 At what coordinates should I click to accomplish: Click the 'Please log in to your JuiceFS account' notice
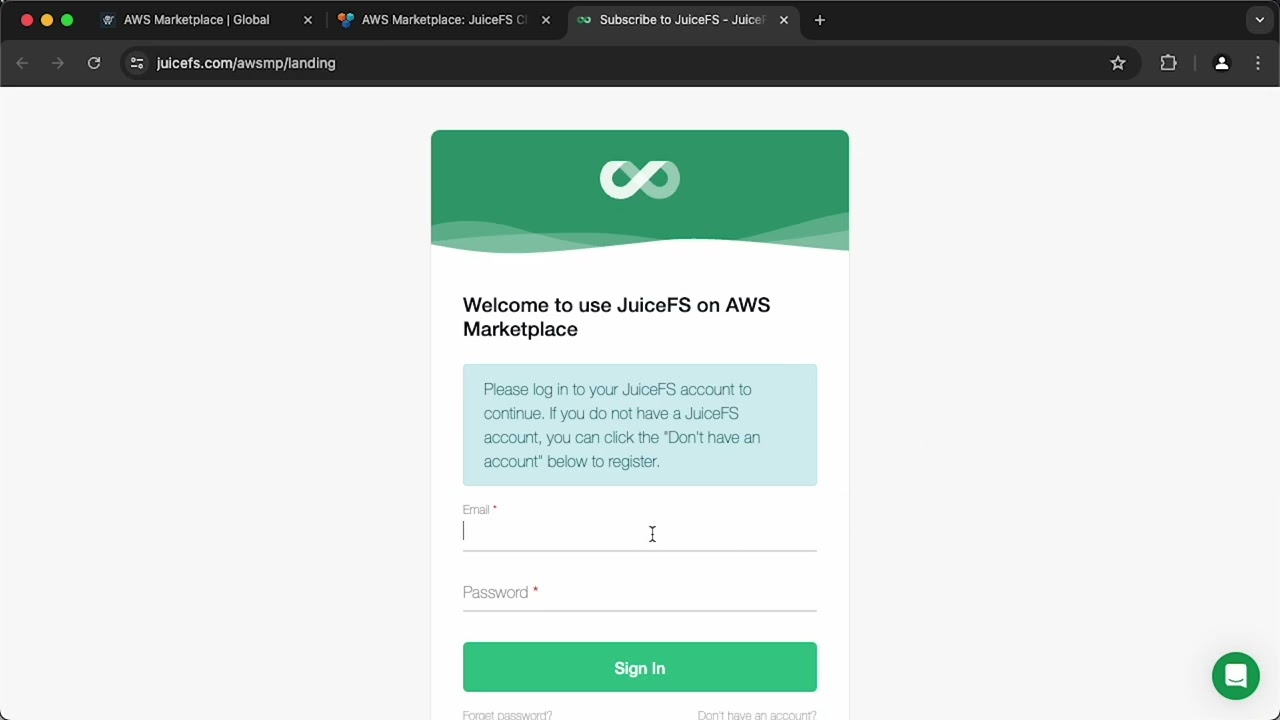(640, 425)
